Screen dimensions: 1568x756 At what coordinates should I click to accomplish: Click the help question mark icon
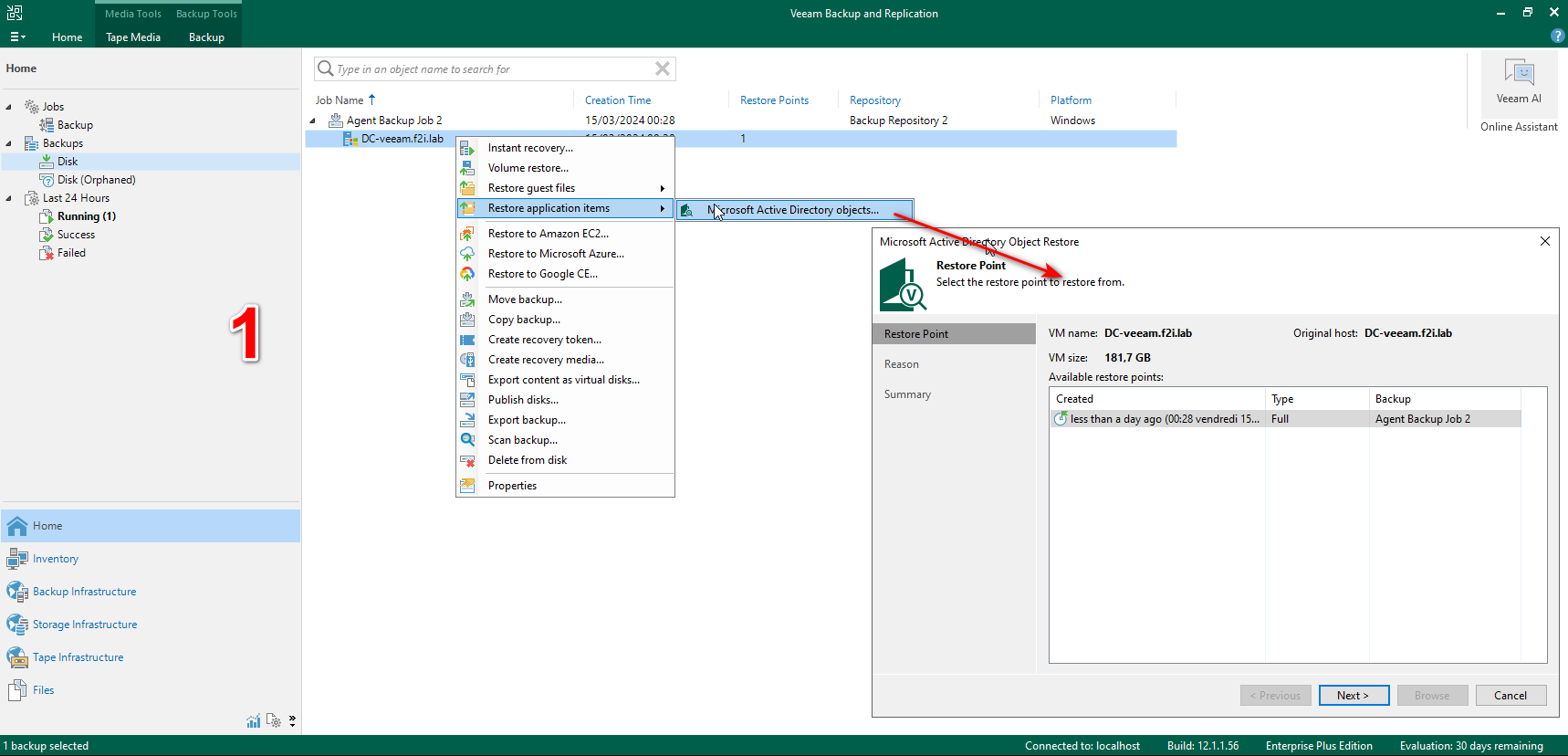click(x=1557, y=36)
